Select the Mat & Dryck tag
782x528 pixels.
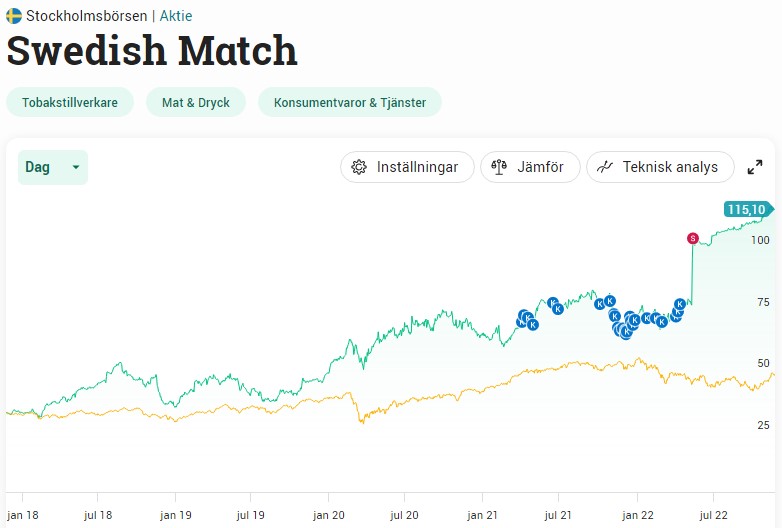point(196,102)
